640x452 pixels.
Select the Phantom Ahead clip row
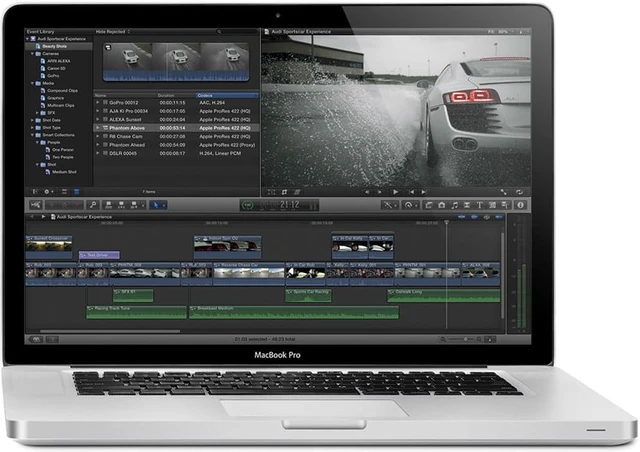point(176,145)
